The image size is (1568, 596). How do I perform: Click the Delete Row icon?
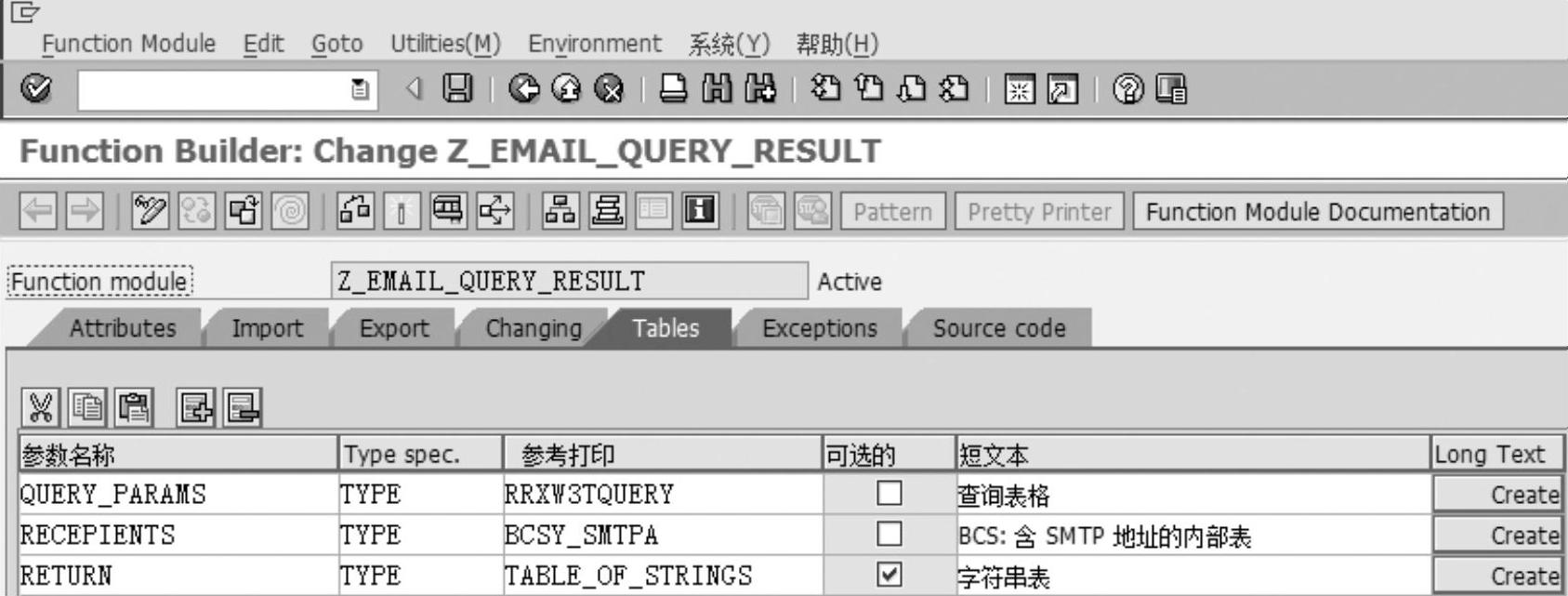coord(243,407)
